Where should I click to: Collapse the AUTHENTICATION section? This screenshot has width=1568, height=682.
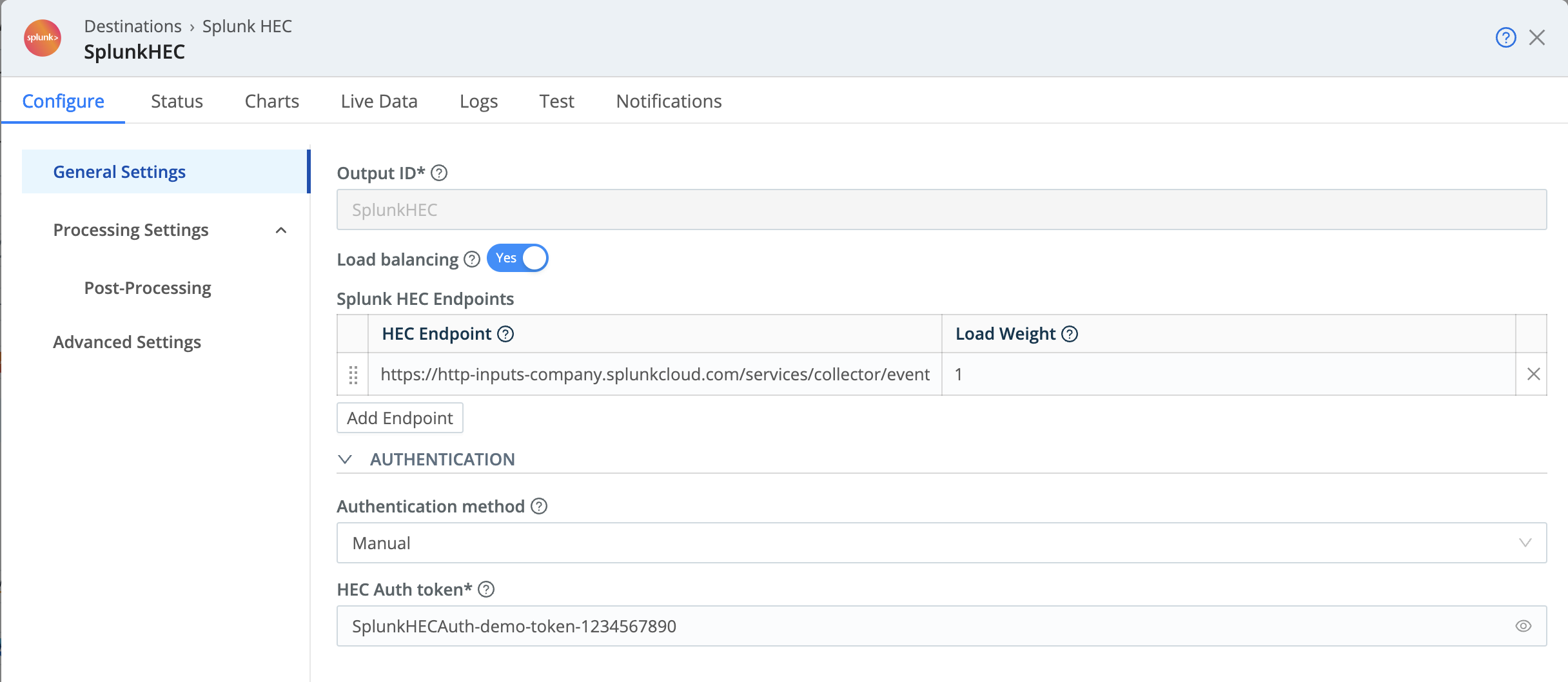click(346, 460)
